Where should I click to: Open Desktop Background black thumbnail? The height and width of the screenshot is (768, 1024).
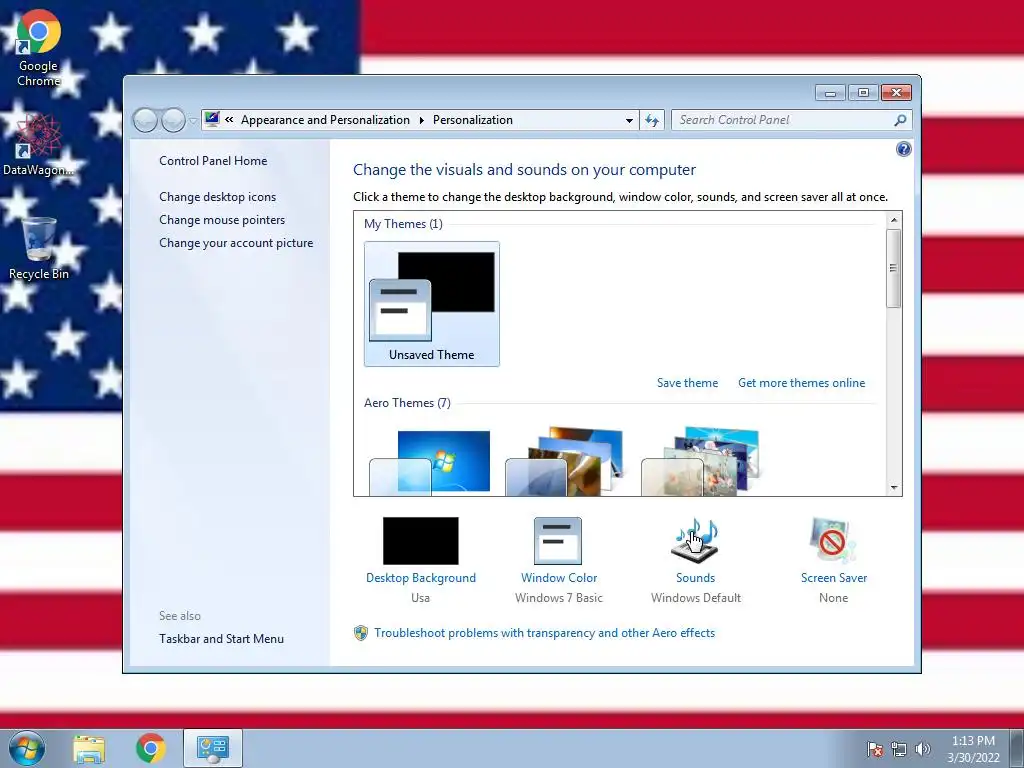click(421, 541)
